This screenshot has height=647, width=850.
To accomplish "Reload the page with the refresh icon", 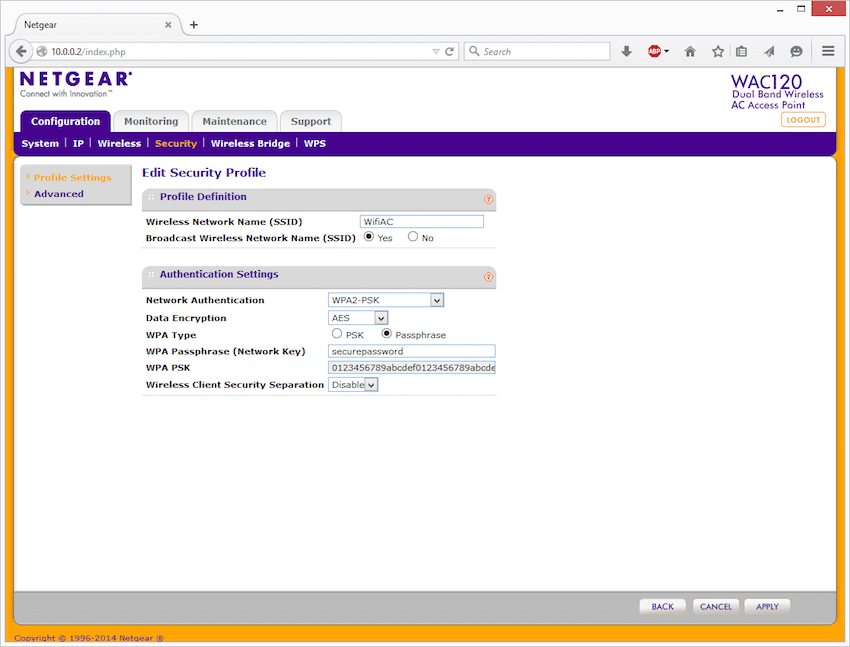I will coord(449,51).
